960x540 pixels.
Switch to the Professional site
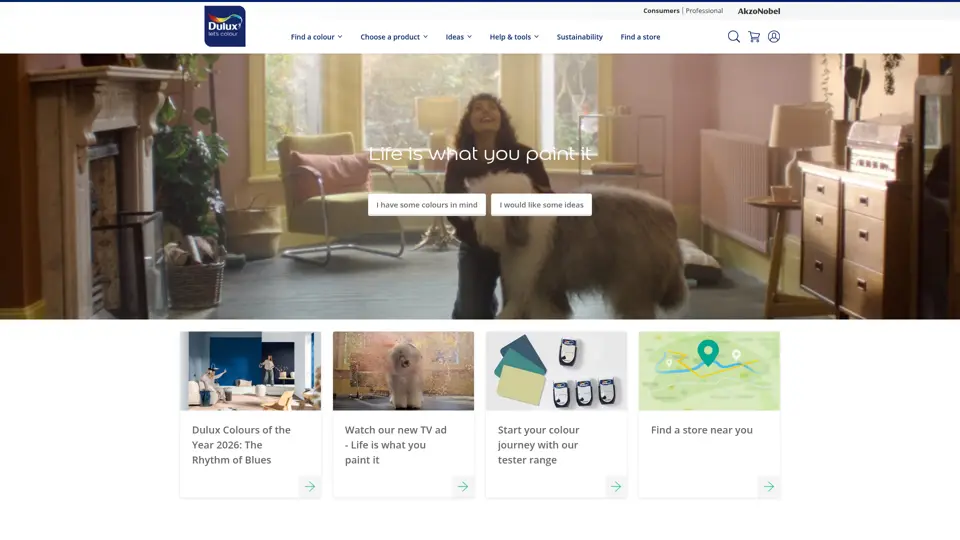click(704, 10)
